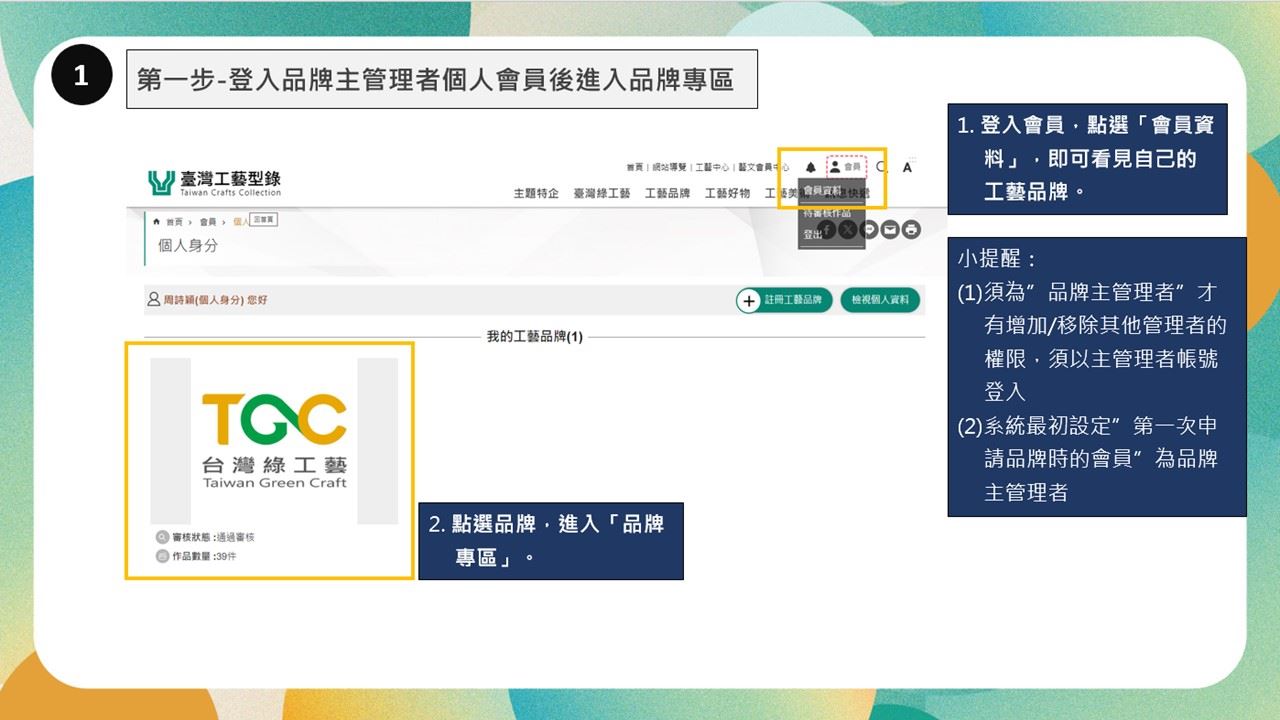The image size is (1280, 720).
Task: Select 會員資料 in the member dropdown
Action: (821, 191)
